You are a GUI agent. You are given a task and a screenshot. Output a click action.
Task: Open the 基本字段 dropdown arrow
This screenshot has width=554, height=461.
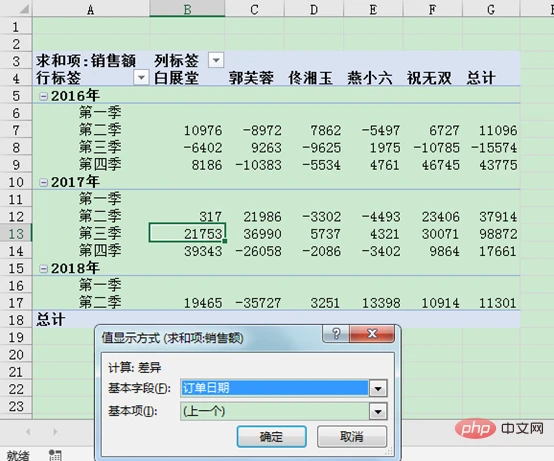click(x=378, y=389)
